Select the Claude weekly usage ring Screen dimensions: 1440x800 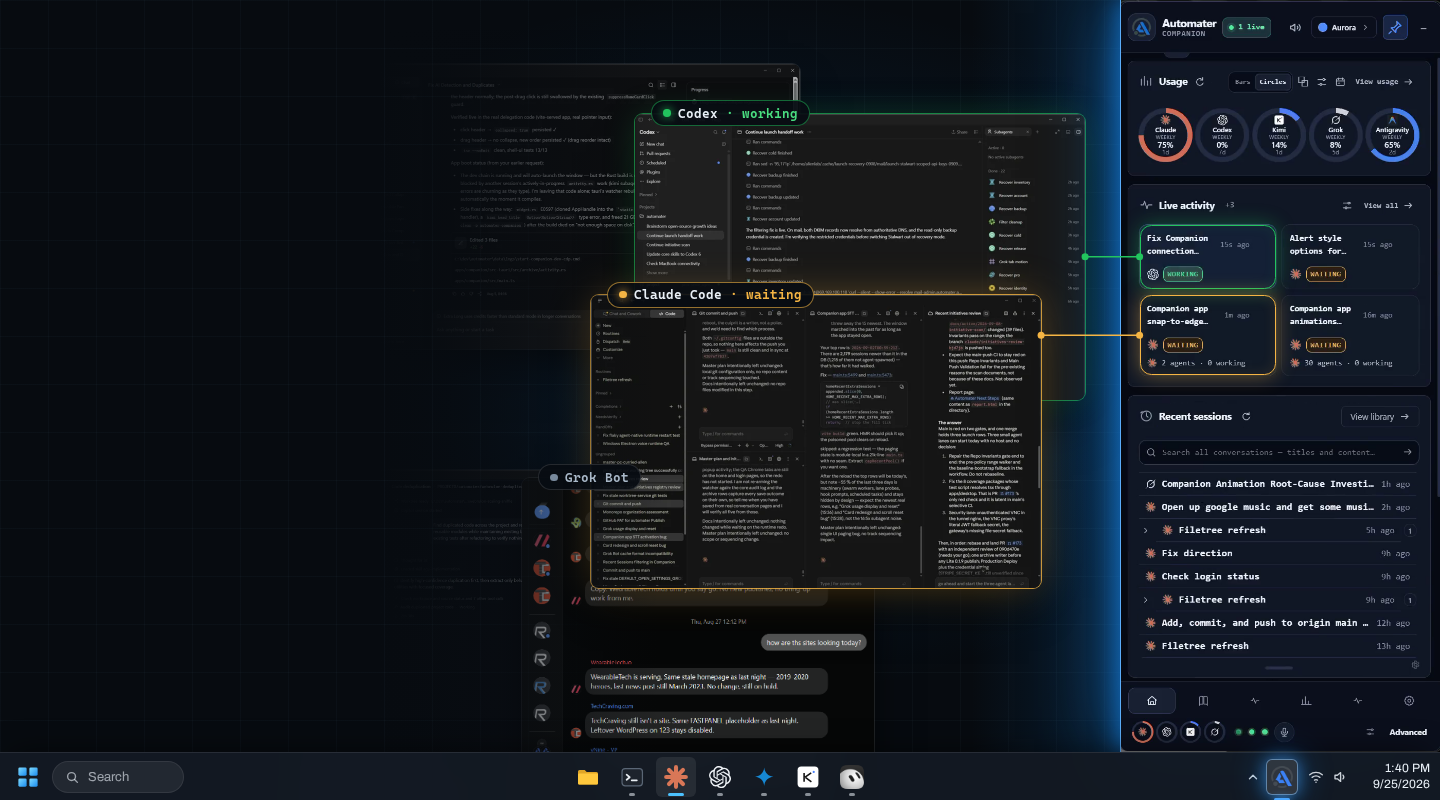1165,135
